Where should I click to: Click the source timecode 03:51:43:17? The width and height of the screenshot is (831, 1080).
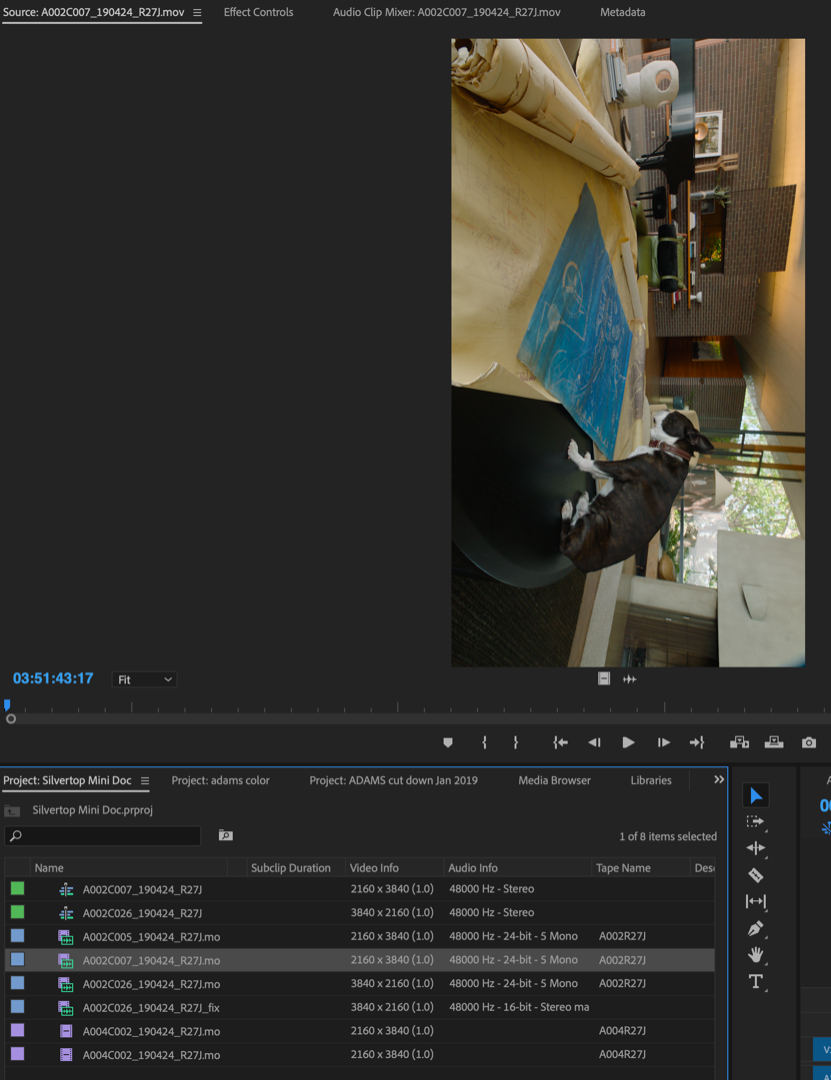(53, 678)
